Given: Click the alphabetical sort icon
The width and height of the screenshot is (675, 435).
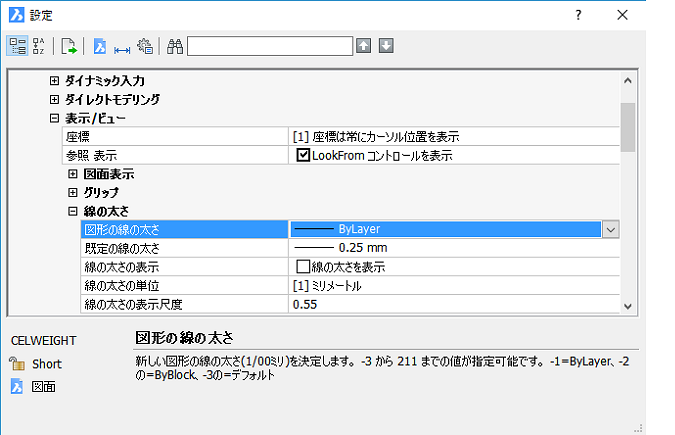Looking at the screenshot, I should click(x=39, y=46).
